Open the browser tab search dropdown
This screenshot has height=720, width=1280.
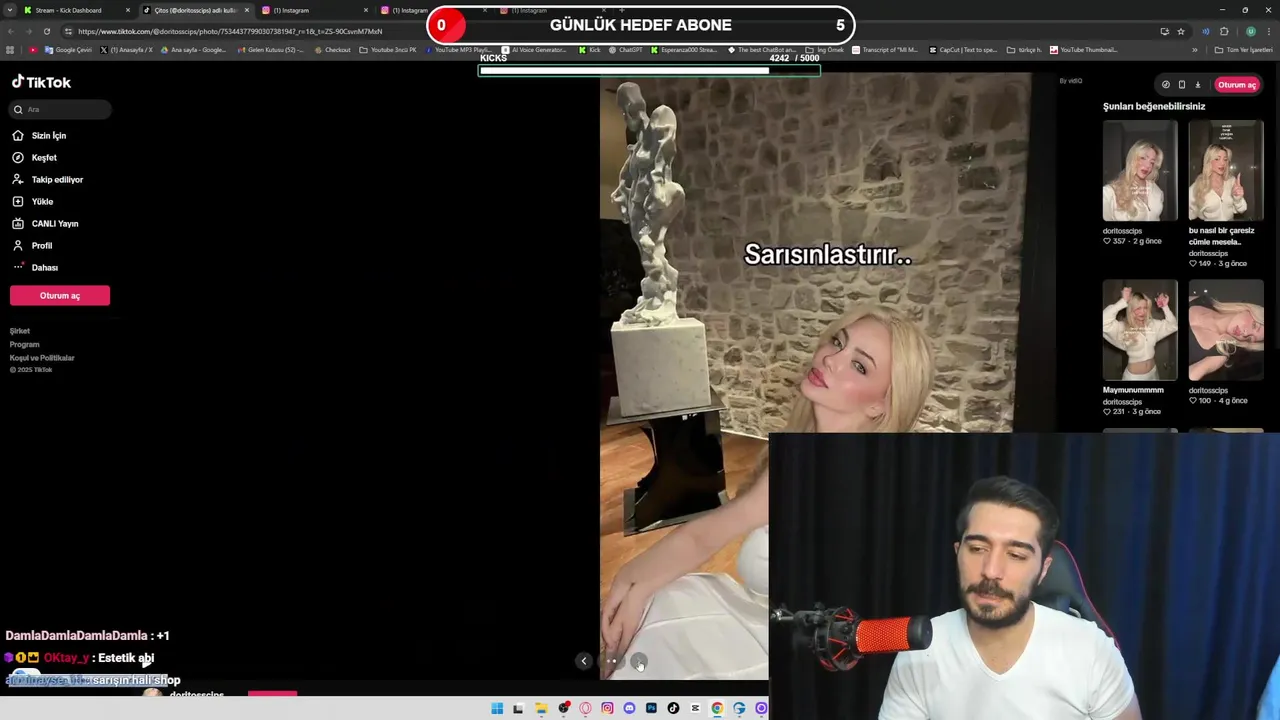10,10
